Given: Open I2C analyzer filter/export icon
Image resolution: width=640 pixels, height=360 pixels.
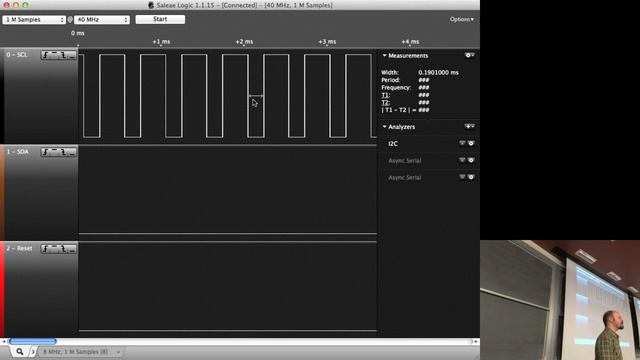Looking at the screenshot, I should (x=462, y=143).
